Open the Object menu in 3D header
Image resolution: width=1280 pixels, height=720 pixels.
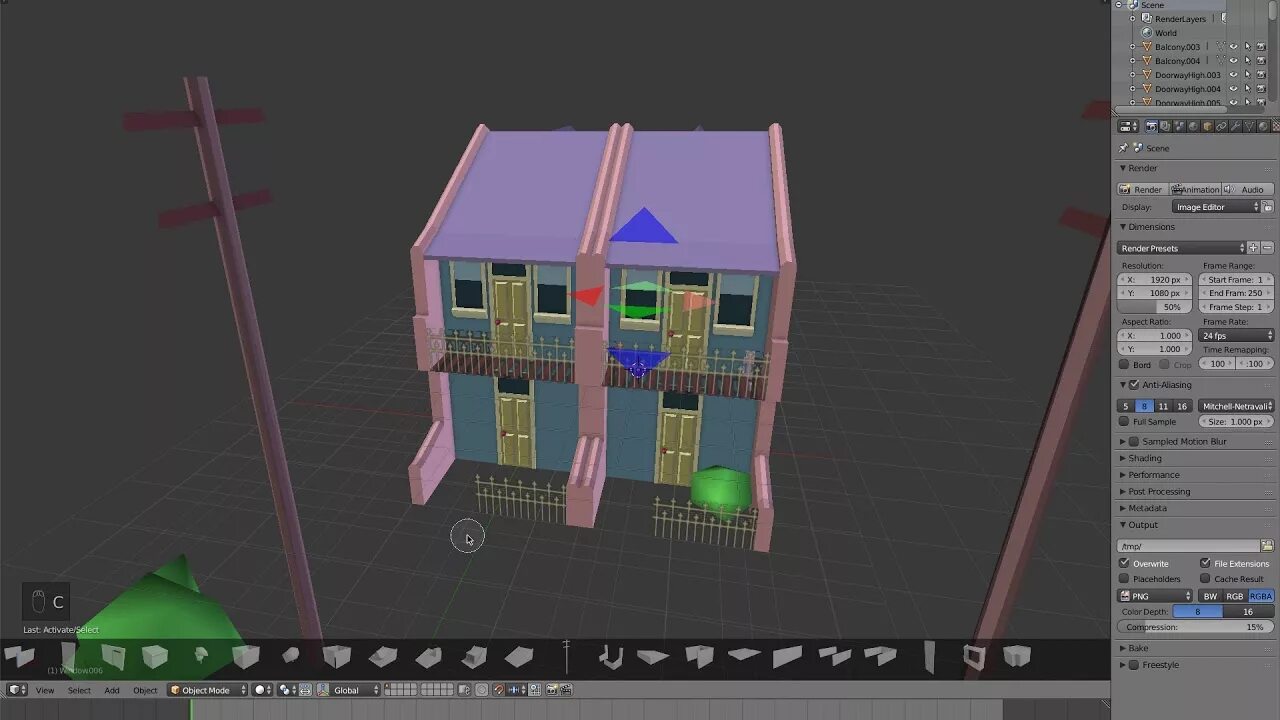click(145, 690)
